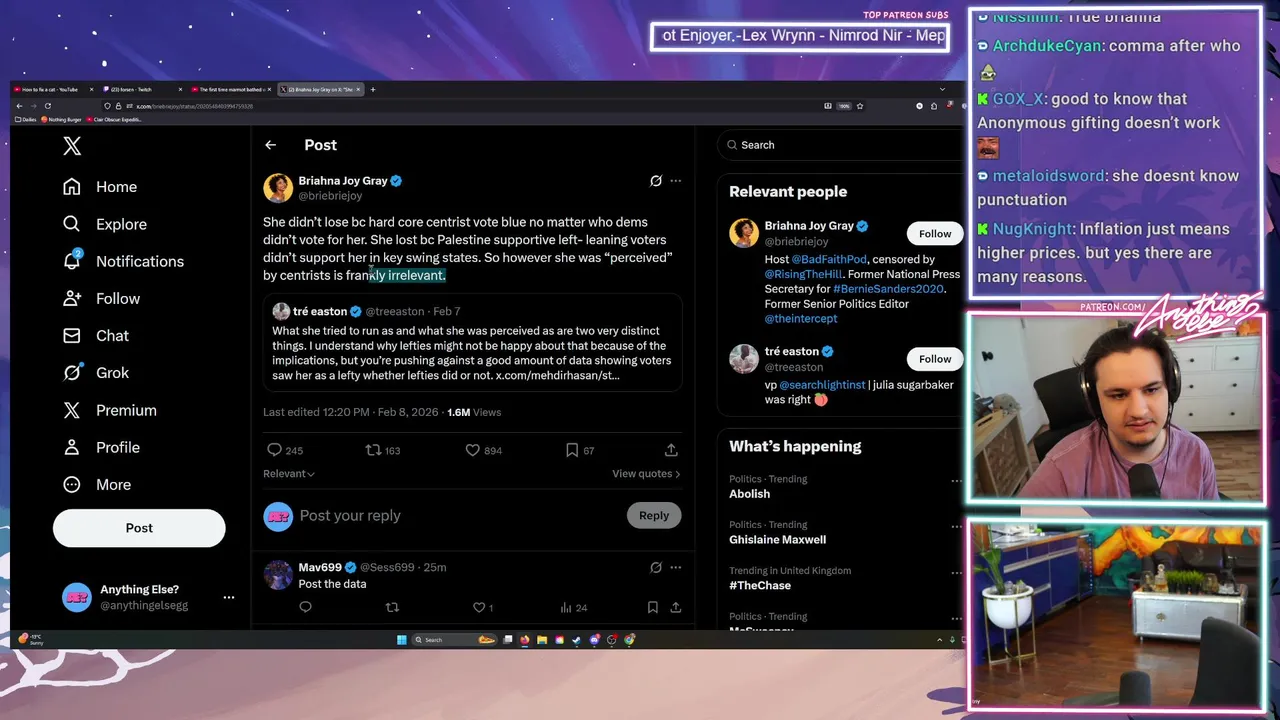Reload the page in the browser
Image resolution: width=1280 pixels, height=720 pixels.
tap(47, 106)
